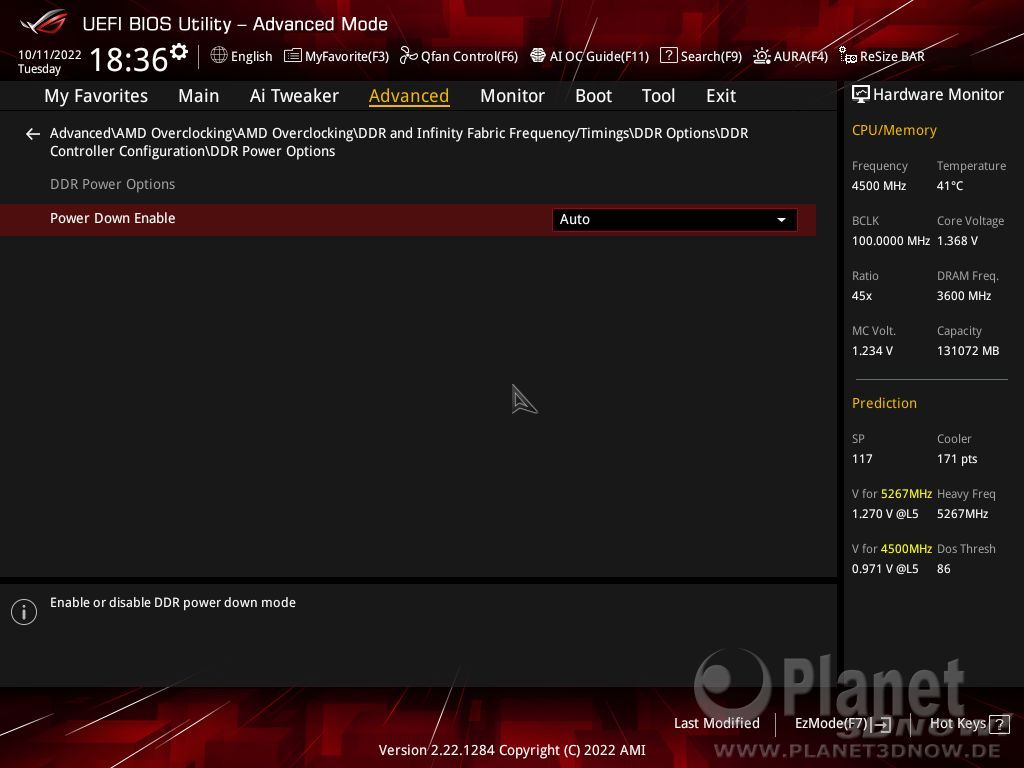Open the Main tab
This screenshot has width=1024, height=768.
[x=199, y=96]
